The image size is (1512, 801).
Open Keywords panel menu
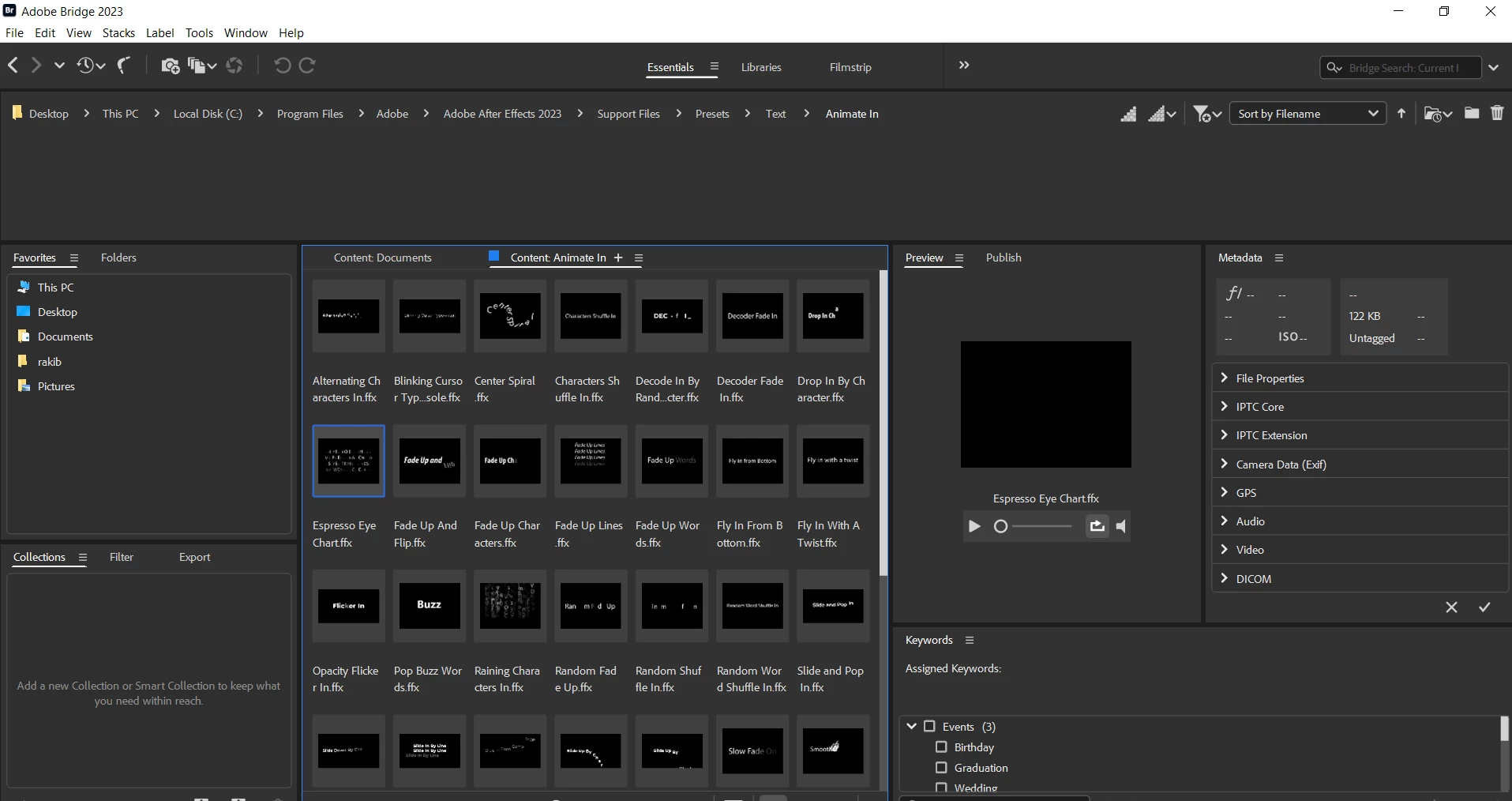pyautogui.click(x=970, y=640)
